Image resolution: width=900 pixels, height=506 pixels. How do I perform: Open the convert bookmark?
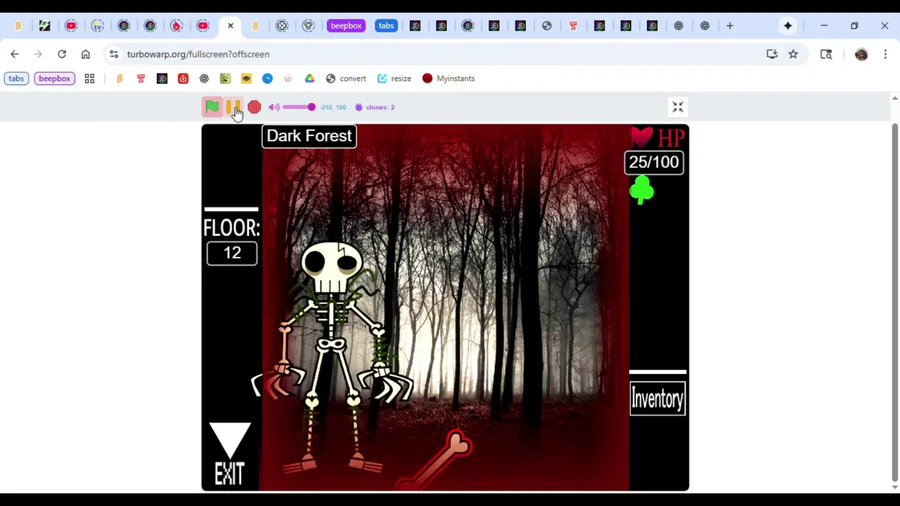click(x=346, y=79)
